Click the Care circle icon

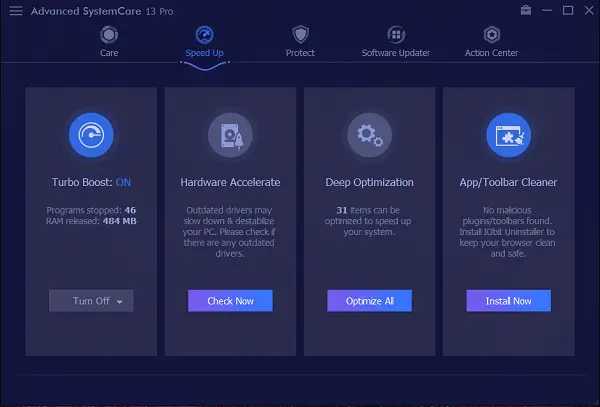109,35
